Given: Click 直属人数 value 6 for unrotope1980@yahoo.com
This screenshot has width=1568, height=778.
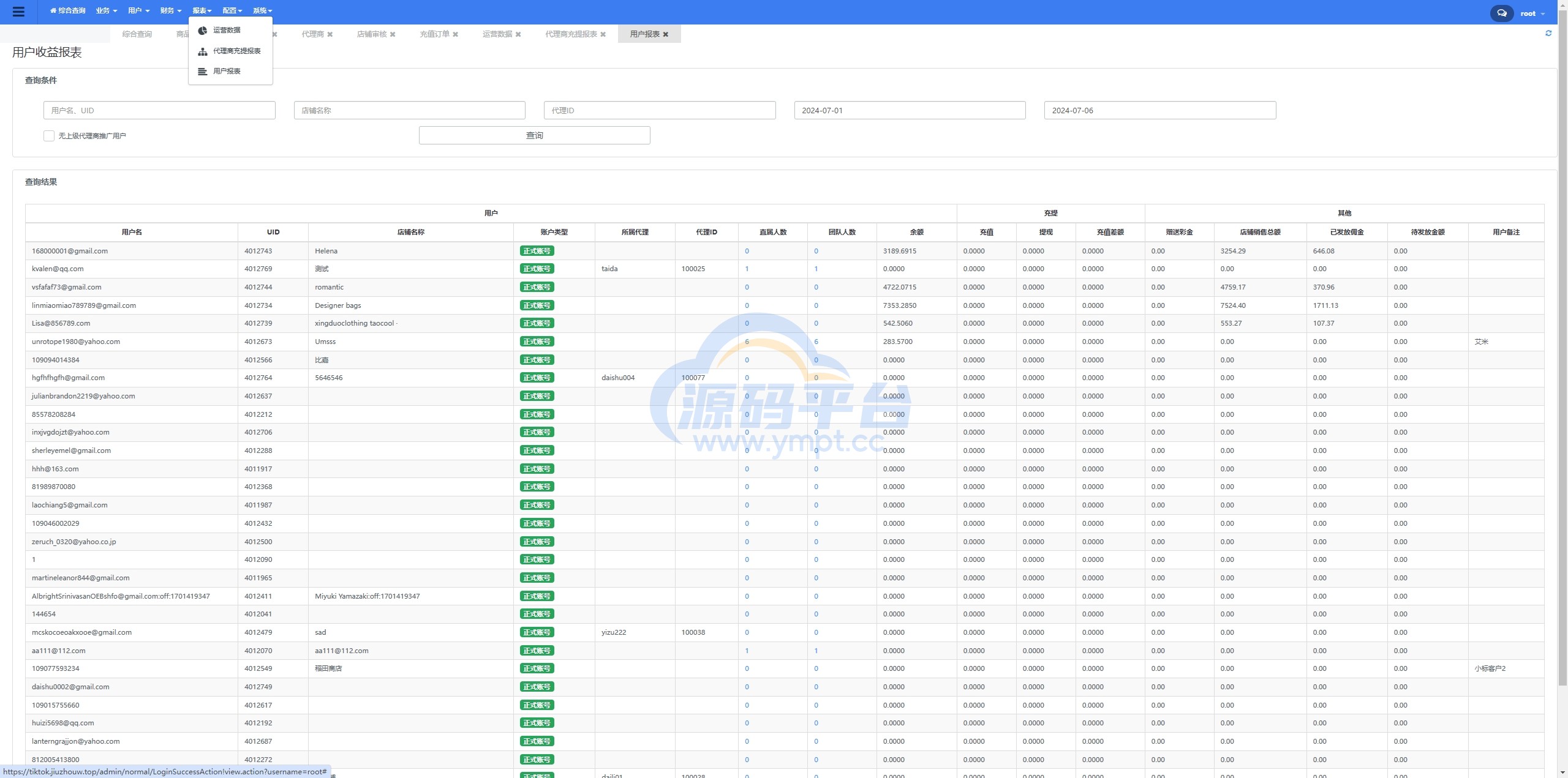Looking at the screenshot, I should point(747,342).
